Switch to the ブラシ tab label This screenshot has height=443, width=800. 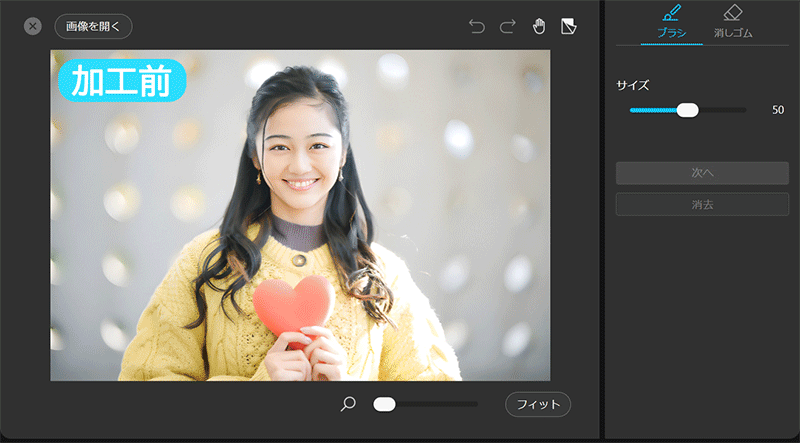pyautogui.click(x=671, y=33)
